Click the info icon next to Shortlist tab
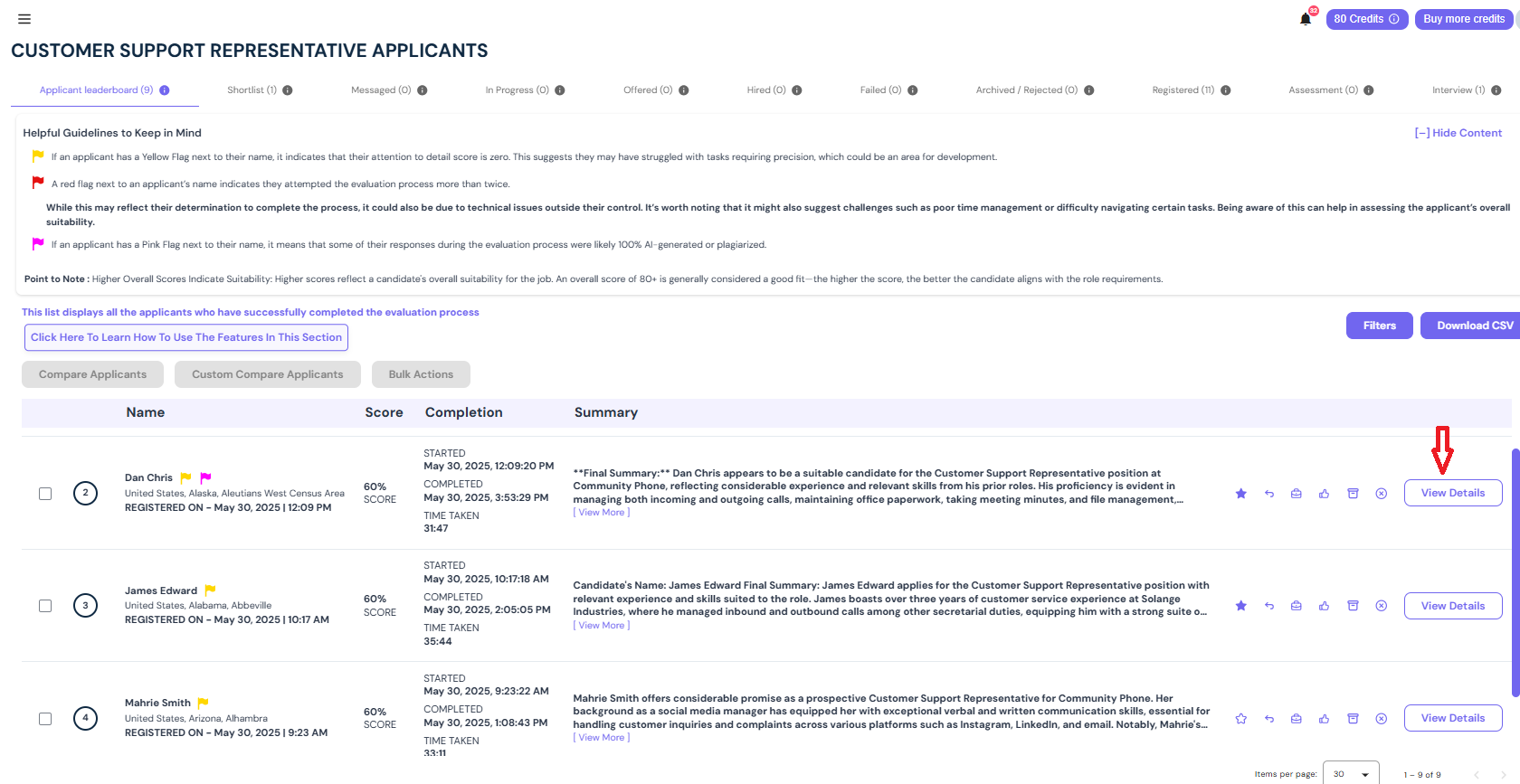The height and width of the screenshot is (784, 1520). coord(288,90)
